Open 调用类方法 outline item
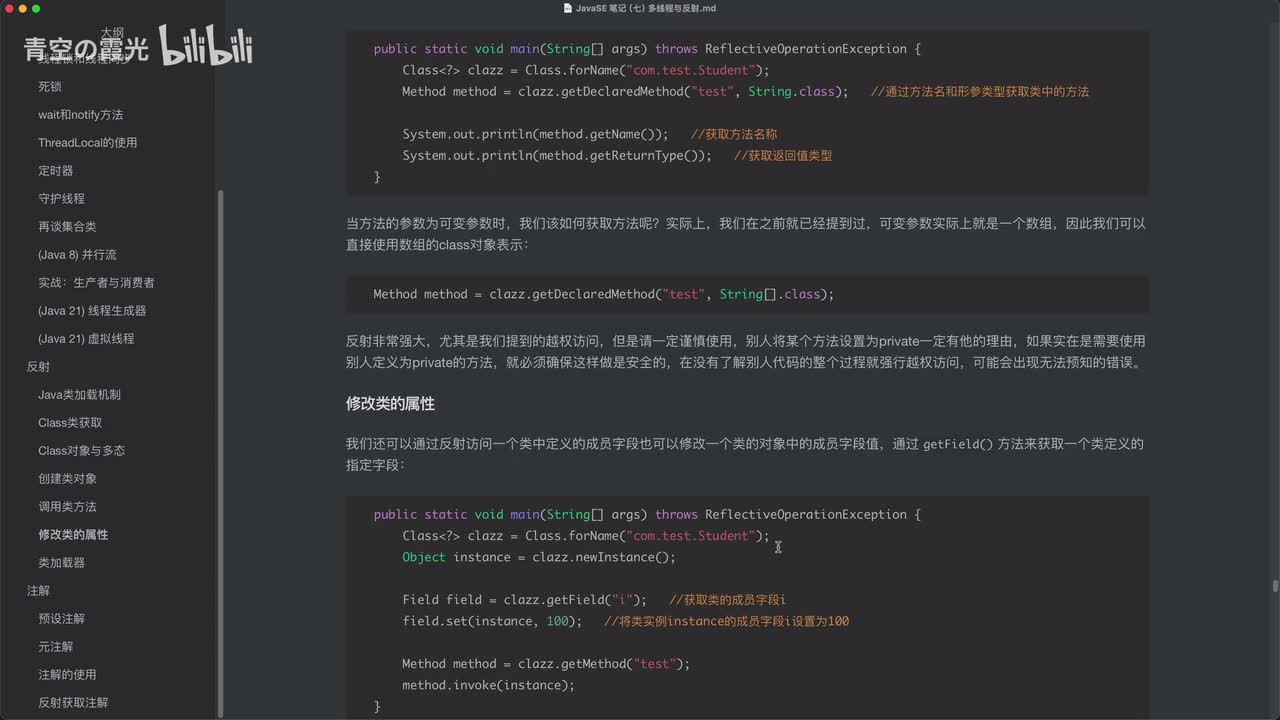The height and width of the screenshot is (720, 1280). pos(68,507)
